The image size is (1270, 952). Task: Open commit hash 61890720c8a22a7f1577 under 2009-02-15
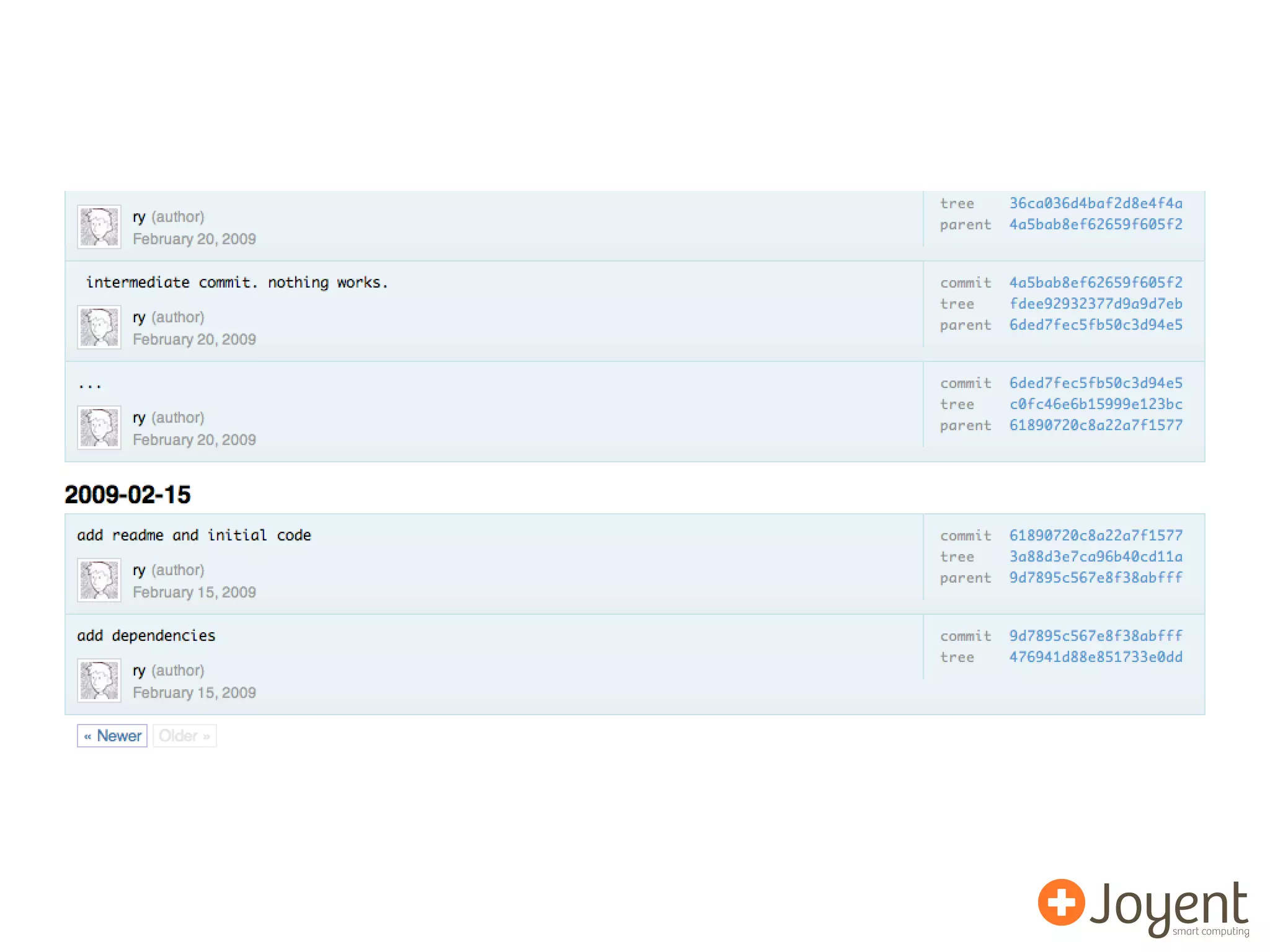[x=1095, y=535]
